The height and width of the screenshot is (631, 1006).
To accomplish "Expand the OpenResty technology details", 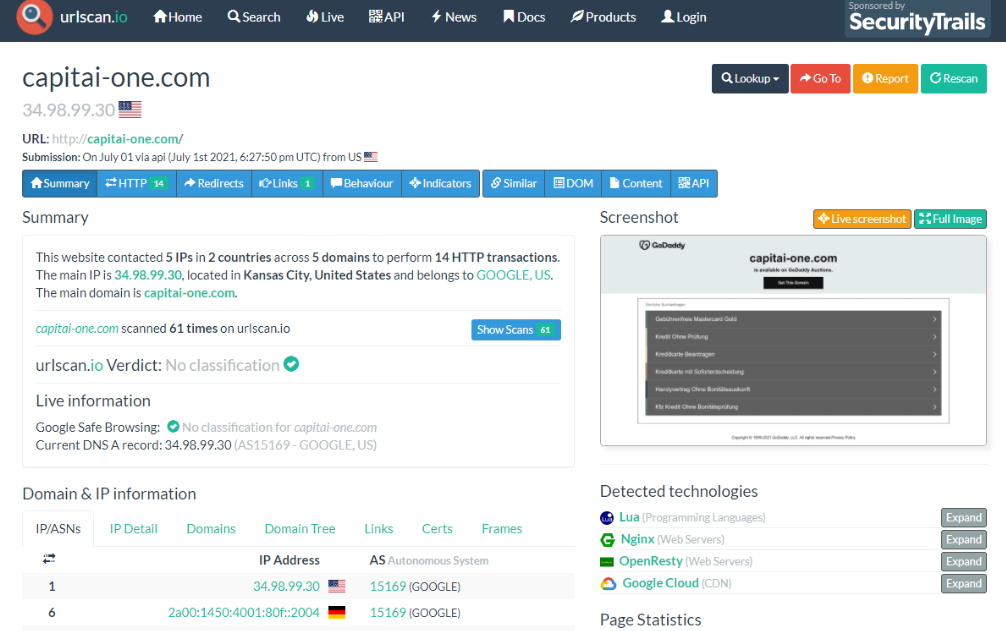I will click(964, 562).
